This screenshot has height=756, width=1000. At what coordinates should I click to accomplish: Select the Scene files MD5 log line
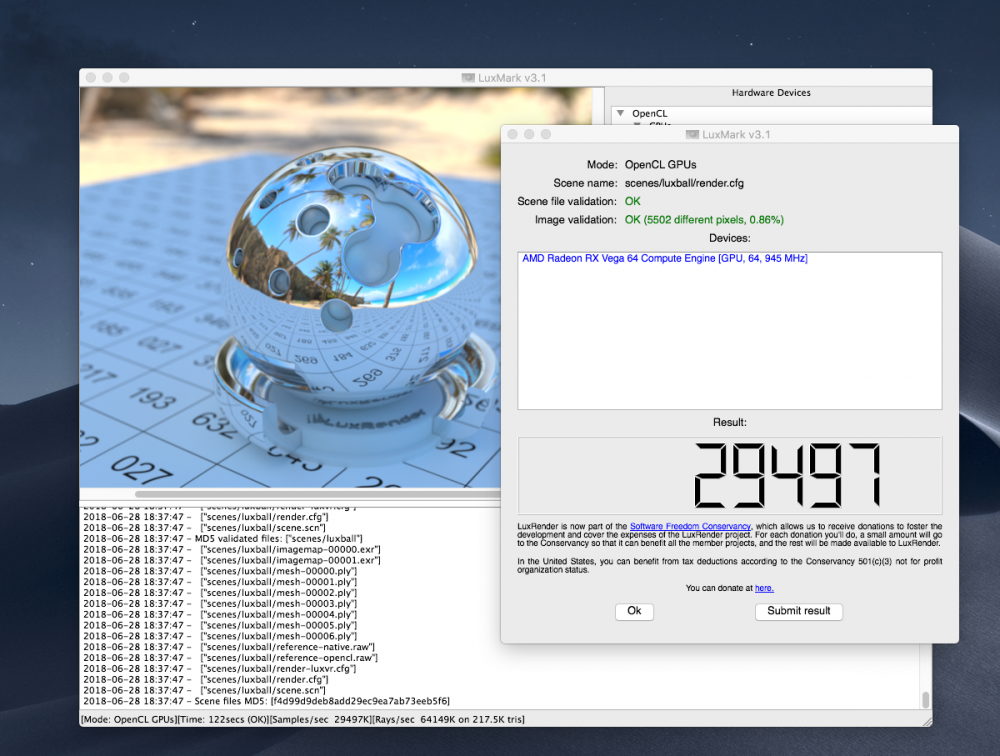tap(267, 701)
